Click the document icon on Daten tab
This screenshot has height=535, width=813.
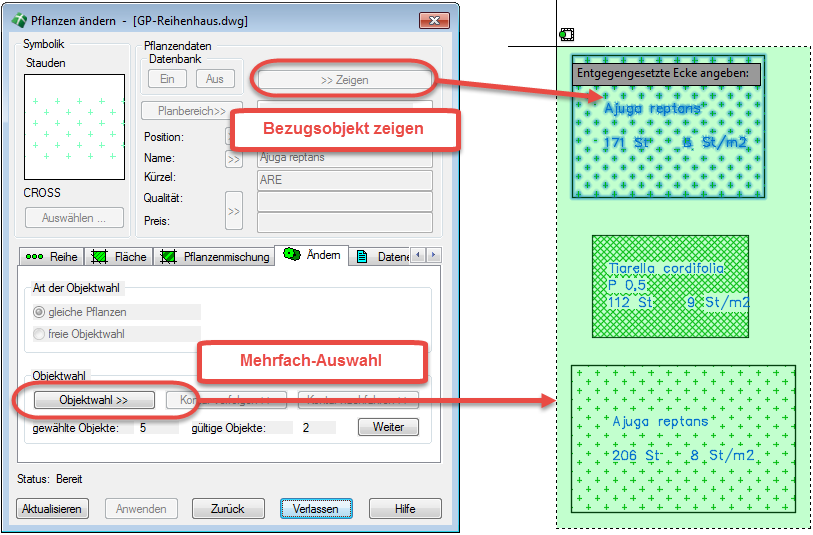[362, 257]
